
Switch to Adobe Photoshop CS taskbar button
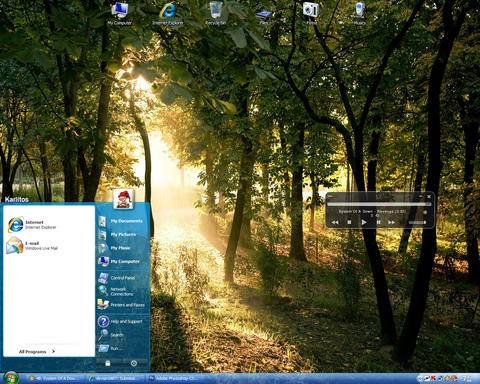(175, 378)
